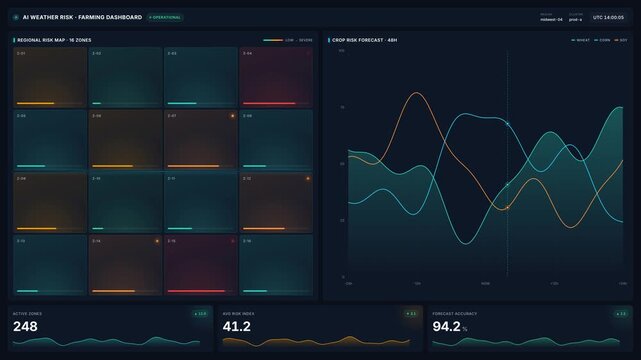Toggle the WHEAT series in chart legend

(580, 40)
